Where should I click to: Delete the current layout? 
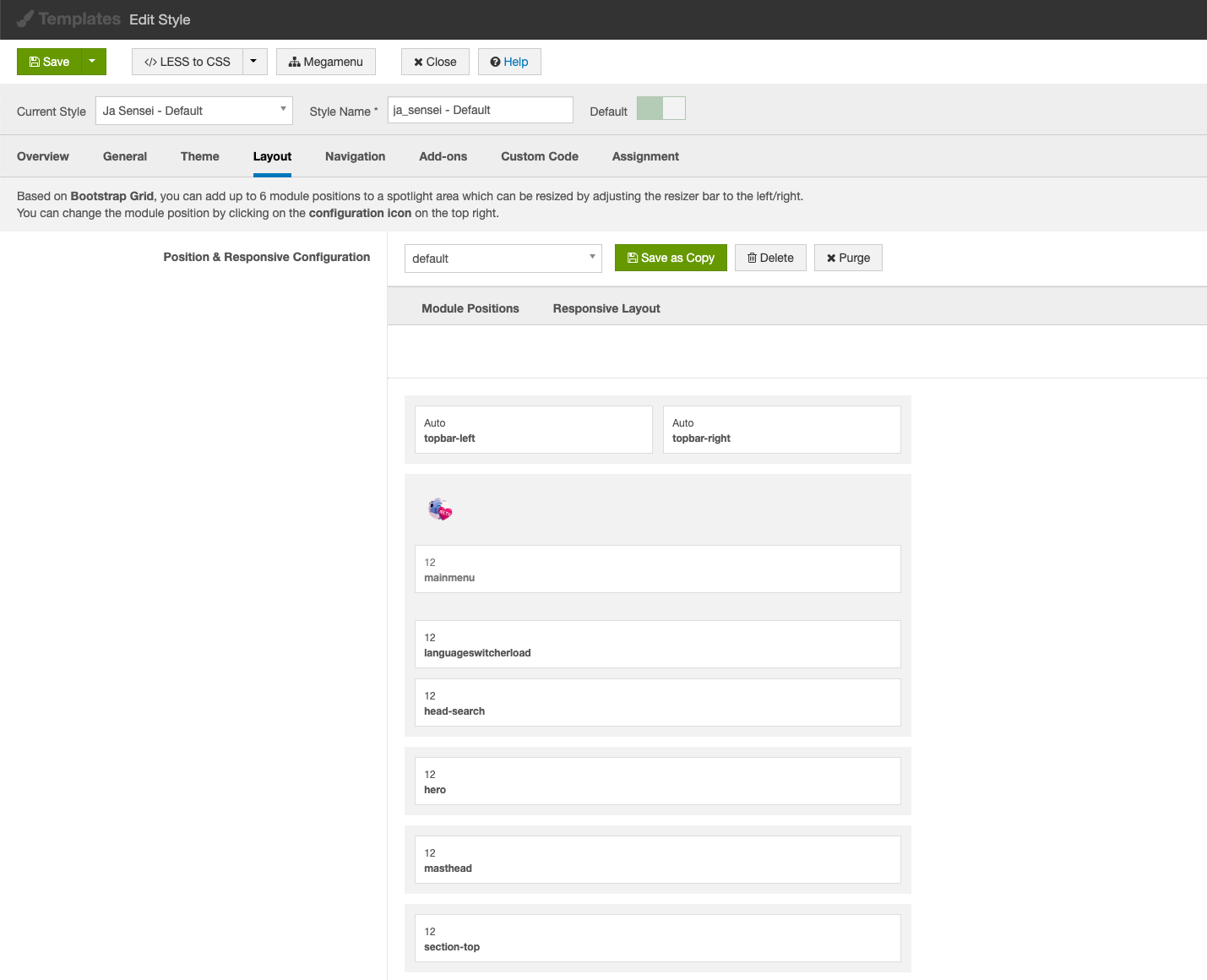coord(770,258)
